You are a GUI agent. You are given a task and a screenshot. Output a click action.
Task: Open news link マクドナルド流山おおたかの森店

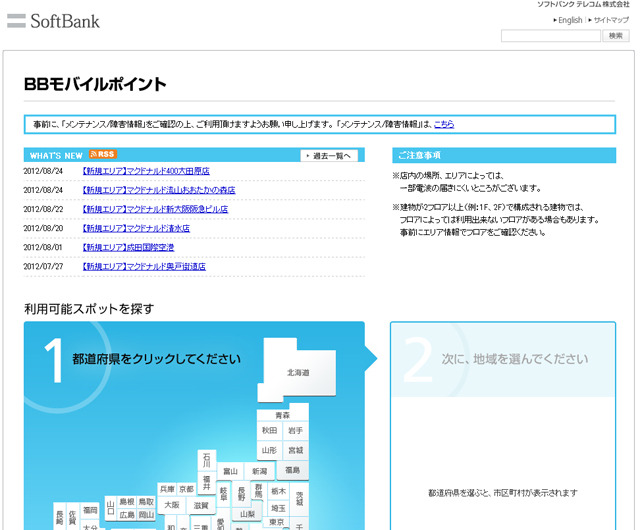click(159, 190)
